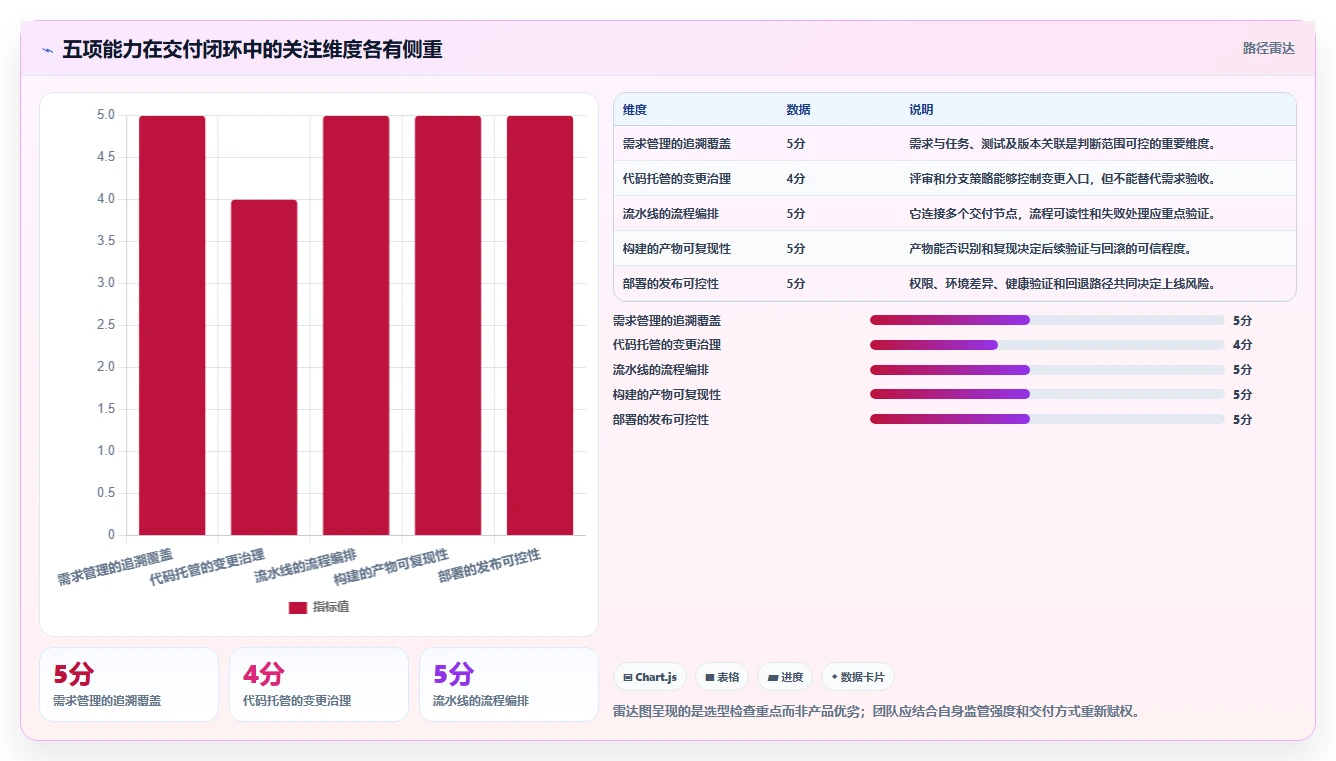Click the 构建的产物可复现性 progress list label
Viewport: 1336px width, 761px height.
pyautogui.click(x=667, y=394)
